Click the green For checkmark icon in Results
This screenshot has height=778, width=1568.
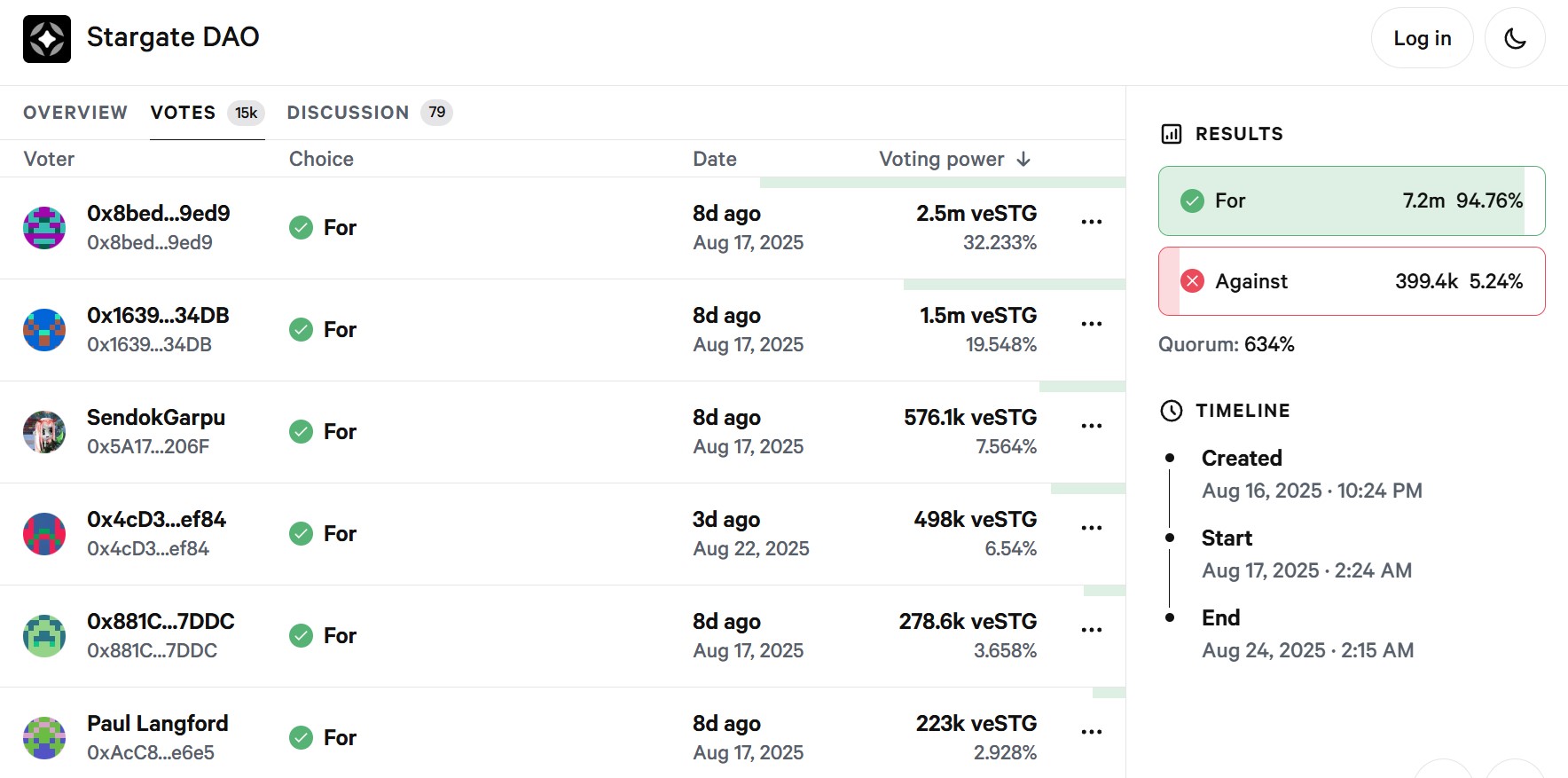(1192, 200)
